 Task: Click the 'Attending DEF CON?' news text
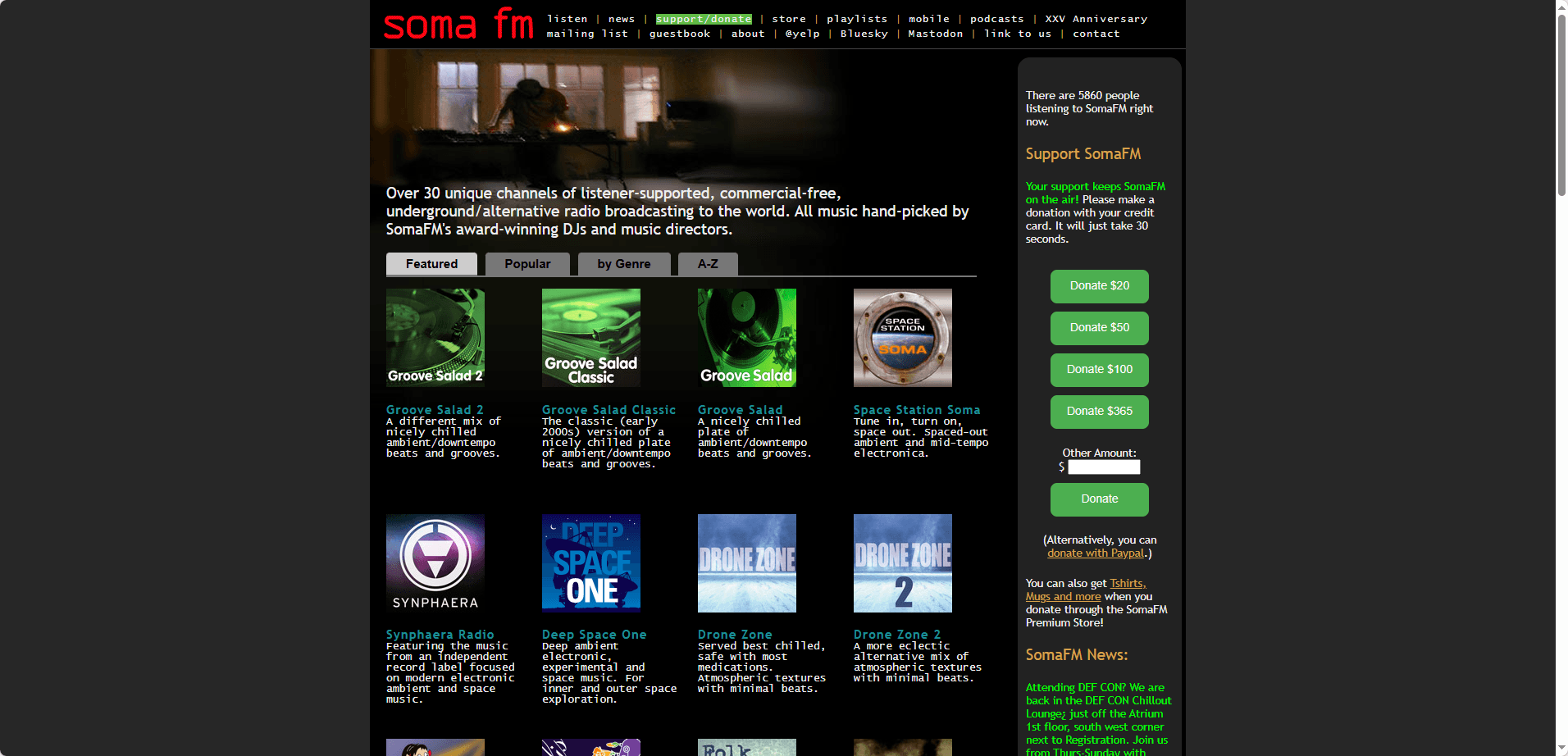click(1099, 720)
